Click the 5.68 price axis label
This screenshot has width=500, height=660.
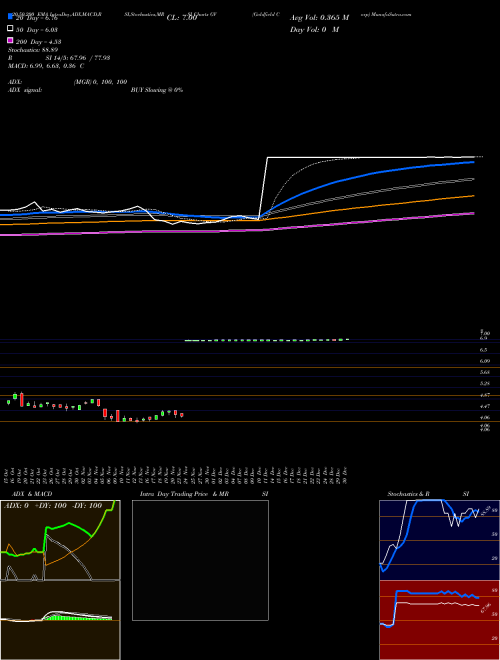click(485, 372)
